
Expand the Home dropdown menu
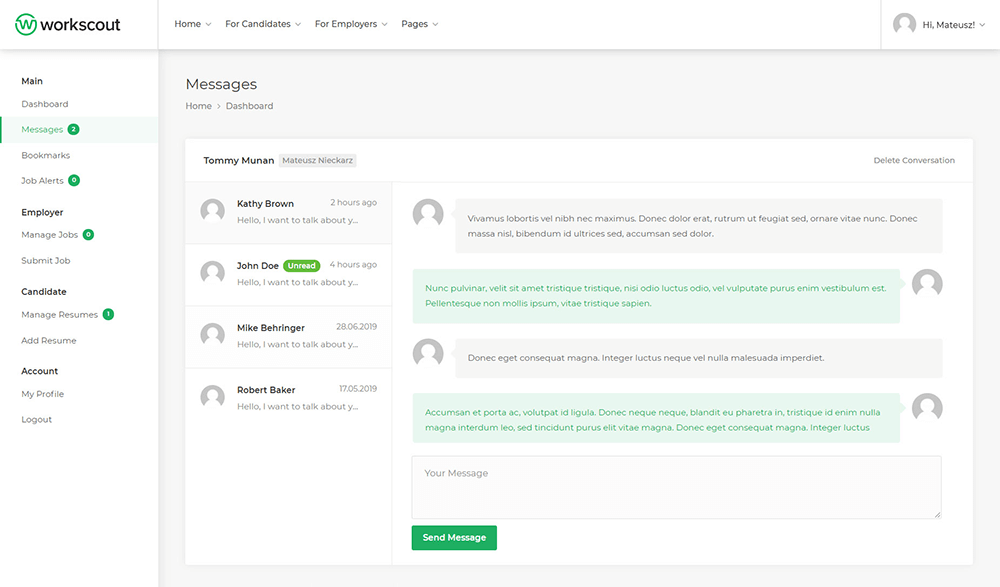coord(192,24)
